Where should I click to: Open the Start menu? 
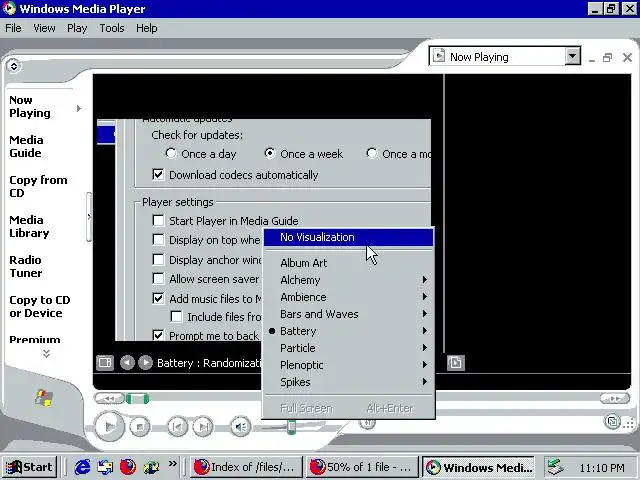tap(29, 467)
